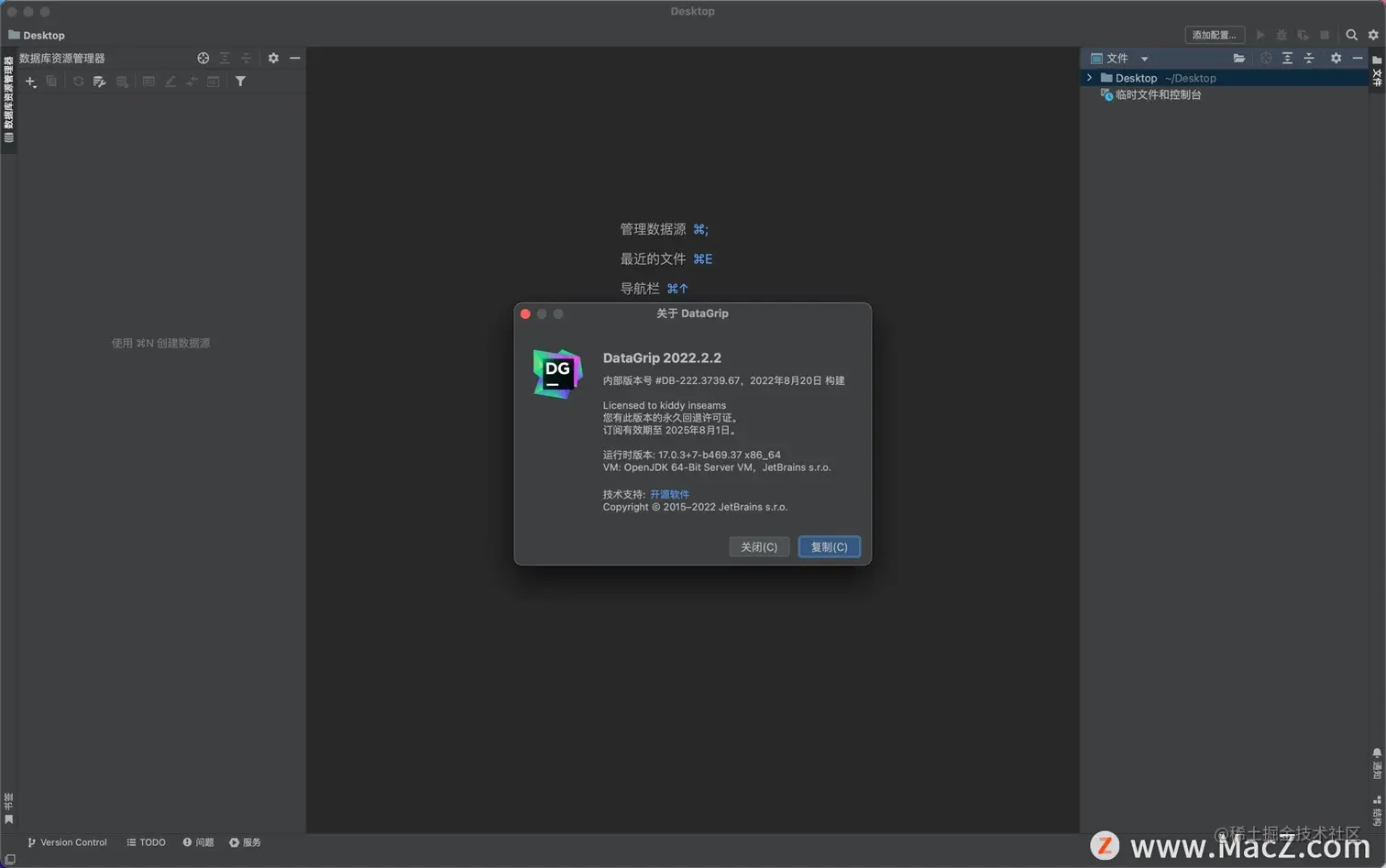
Task: Click the open folder icon in files panel
Action: [x=1239, y=58]
